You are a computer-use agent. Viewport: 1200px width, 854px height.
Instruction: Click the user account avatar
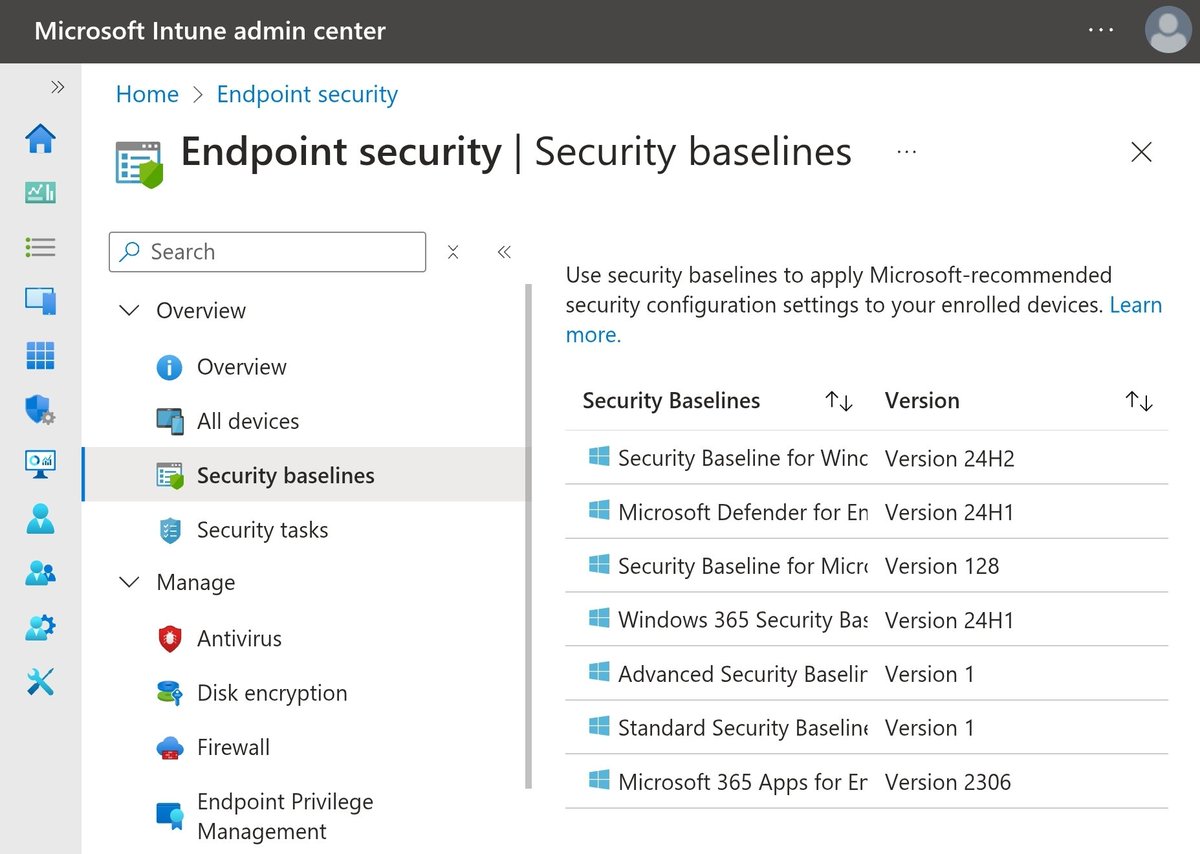tap(1167, 30)
